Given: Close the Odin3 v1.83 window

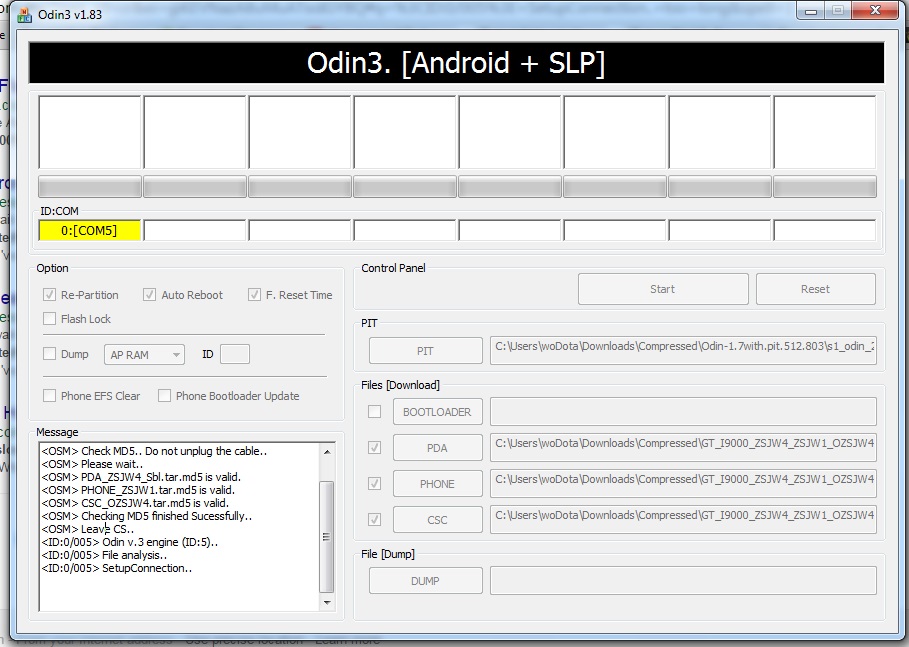Looking at the screenshot, I should pos(875,10).
